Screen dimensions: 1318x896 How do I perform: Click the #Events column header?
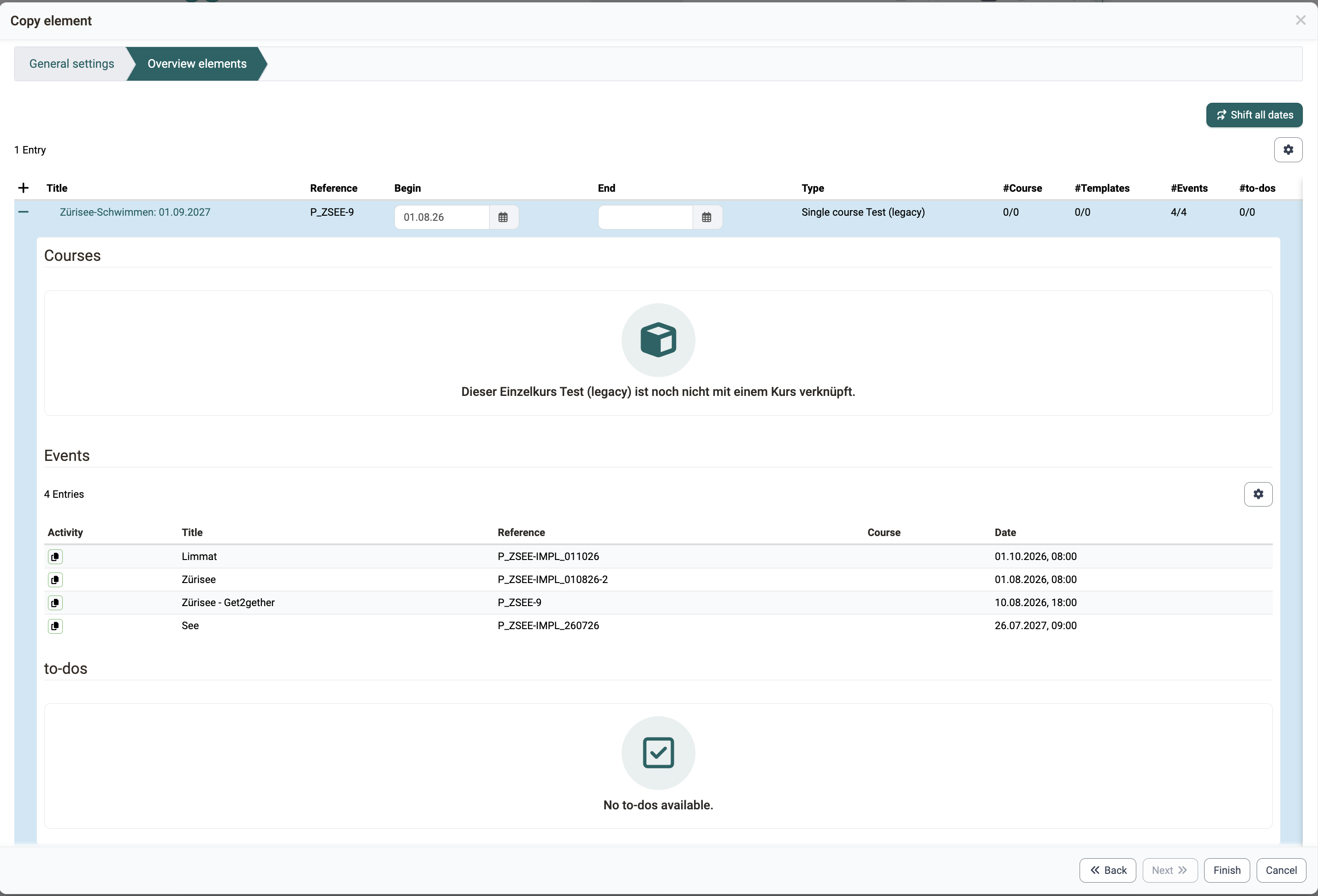point(1189,188)
